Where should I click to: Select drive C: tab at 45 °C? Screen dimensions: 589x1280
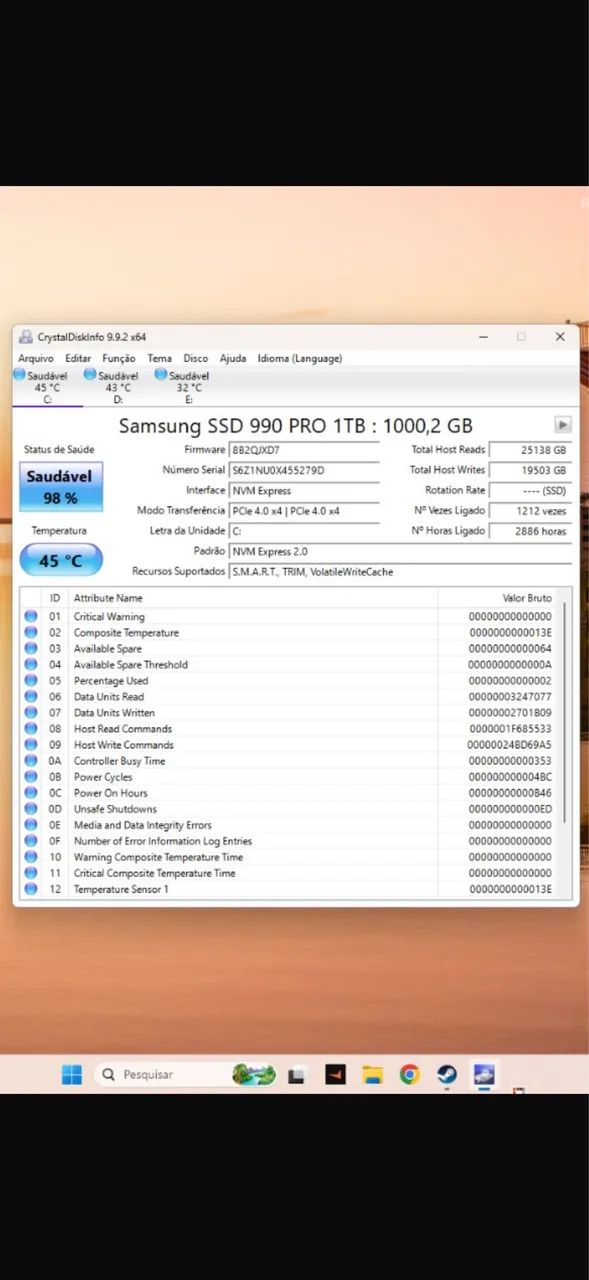click(x=46, y=387)
